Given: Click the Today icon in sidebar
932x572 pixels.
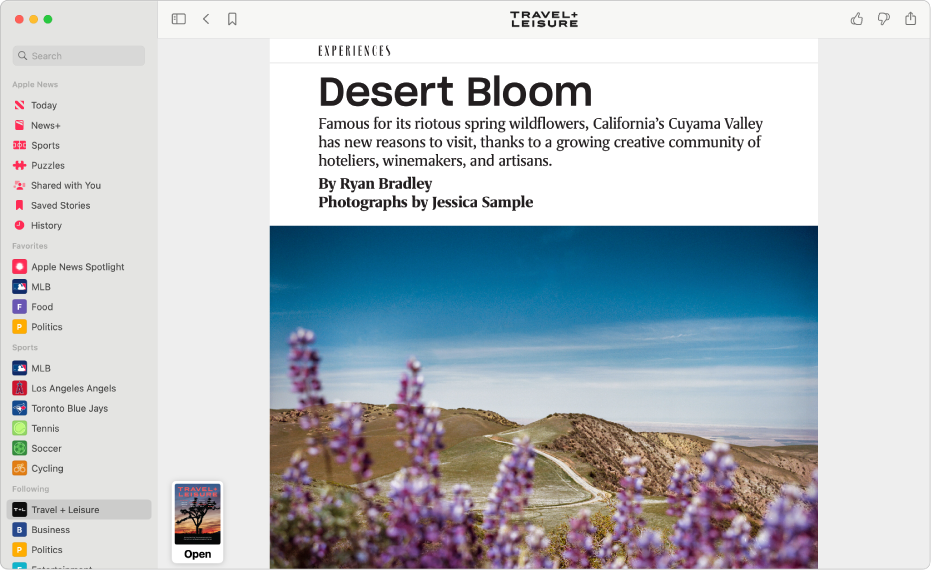Looking at the screenshot, I should click(x=20, y=105).
